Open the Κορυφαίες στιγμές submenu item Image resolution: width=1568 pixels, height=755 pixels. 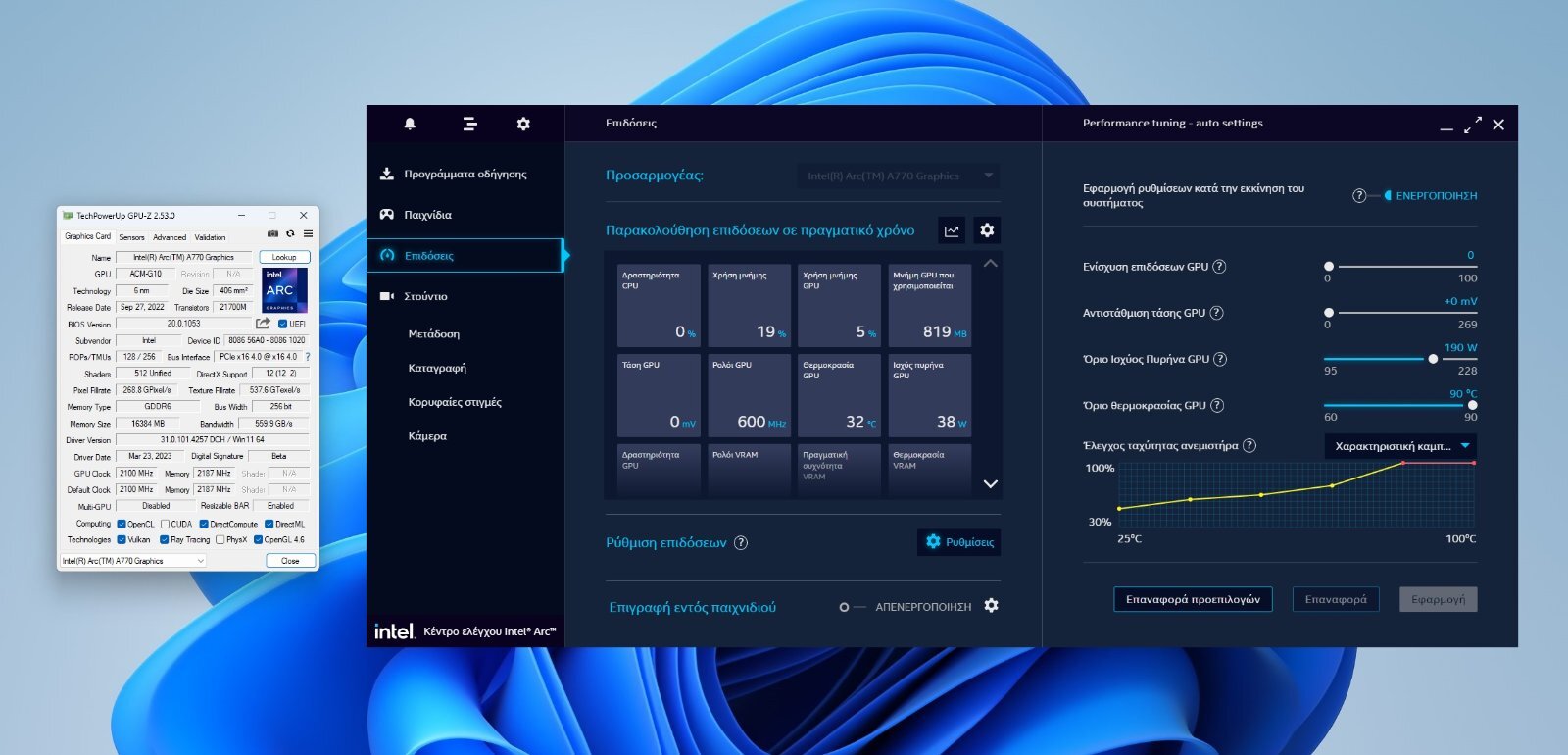coord(455,402)
